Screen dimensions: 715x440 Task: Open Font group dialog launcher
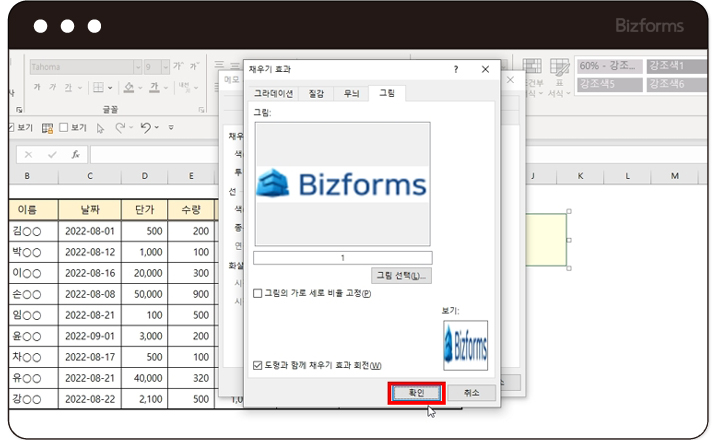pos(201,110)
